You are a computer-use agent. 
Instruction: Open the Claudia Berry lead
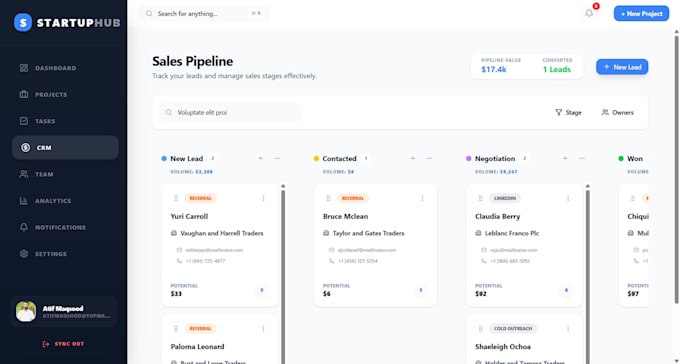click(x=497, y=216)
